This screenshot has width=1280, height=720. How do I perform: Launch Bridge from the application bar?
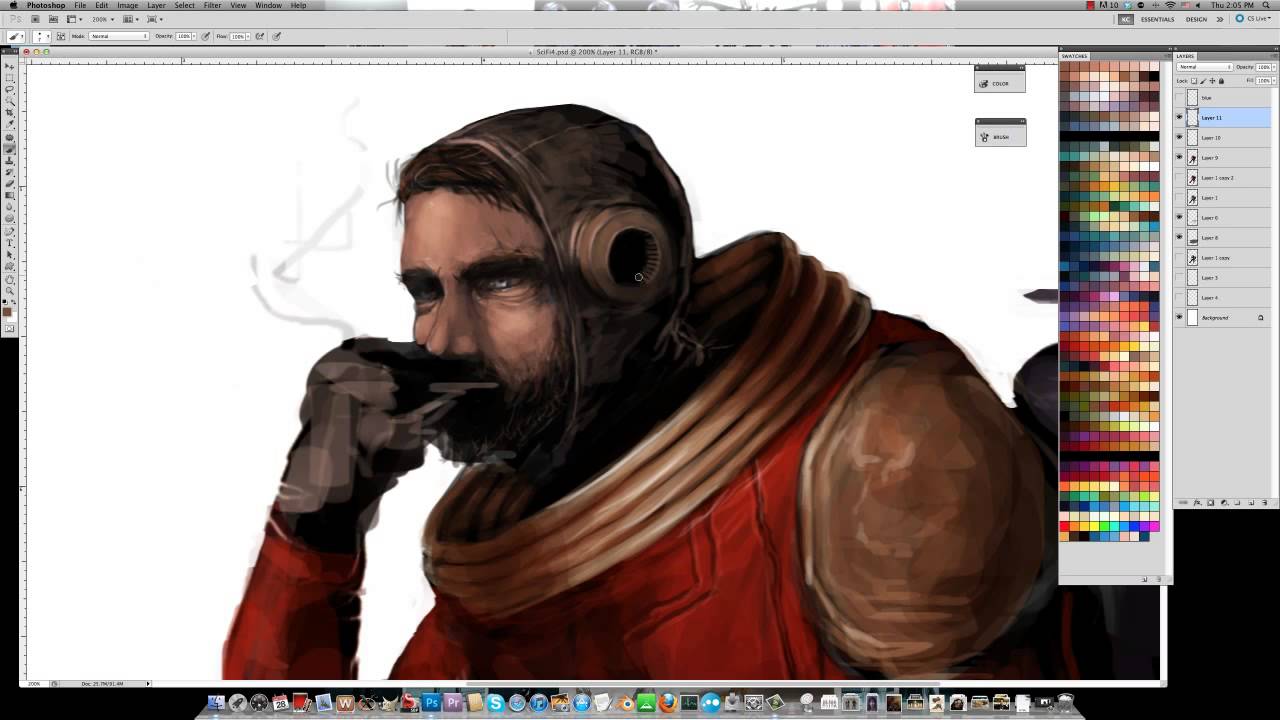click(35, 19)
